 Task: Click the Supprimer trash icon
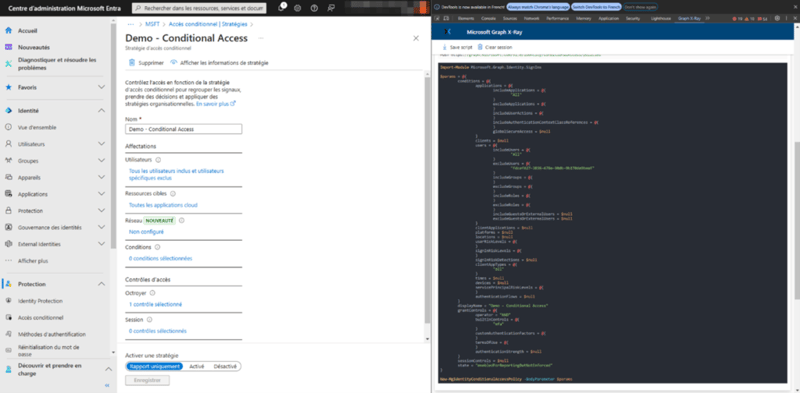click(x=132, y=63)
